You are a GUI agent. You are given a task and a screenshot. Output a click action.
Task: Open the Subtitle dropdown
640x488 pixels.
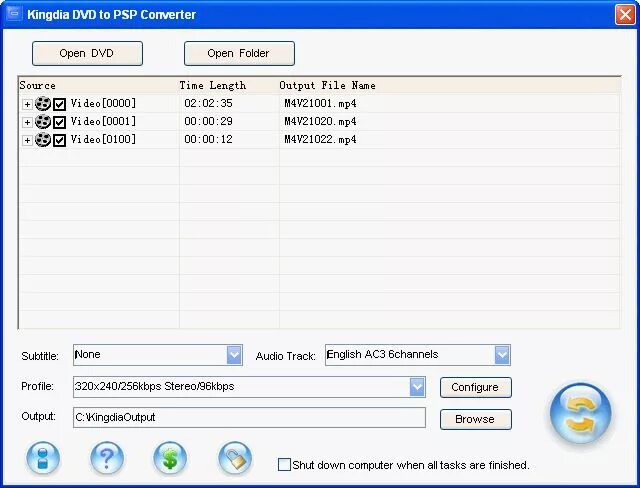[234, 355]
